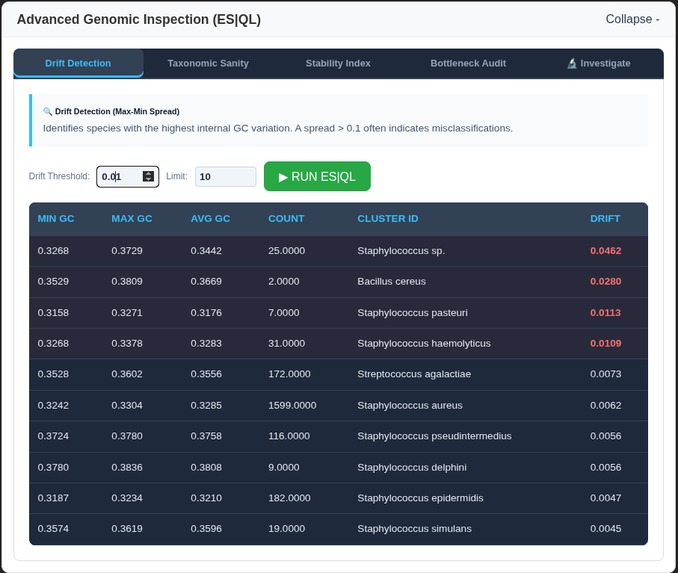Image resolution: width=678 pixels, height=573 pixels.
Task: Click the drift value 0.0062
Action: [606, 406]
